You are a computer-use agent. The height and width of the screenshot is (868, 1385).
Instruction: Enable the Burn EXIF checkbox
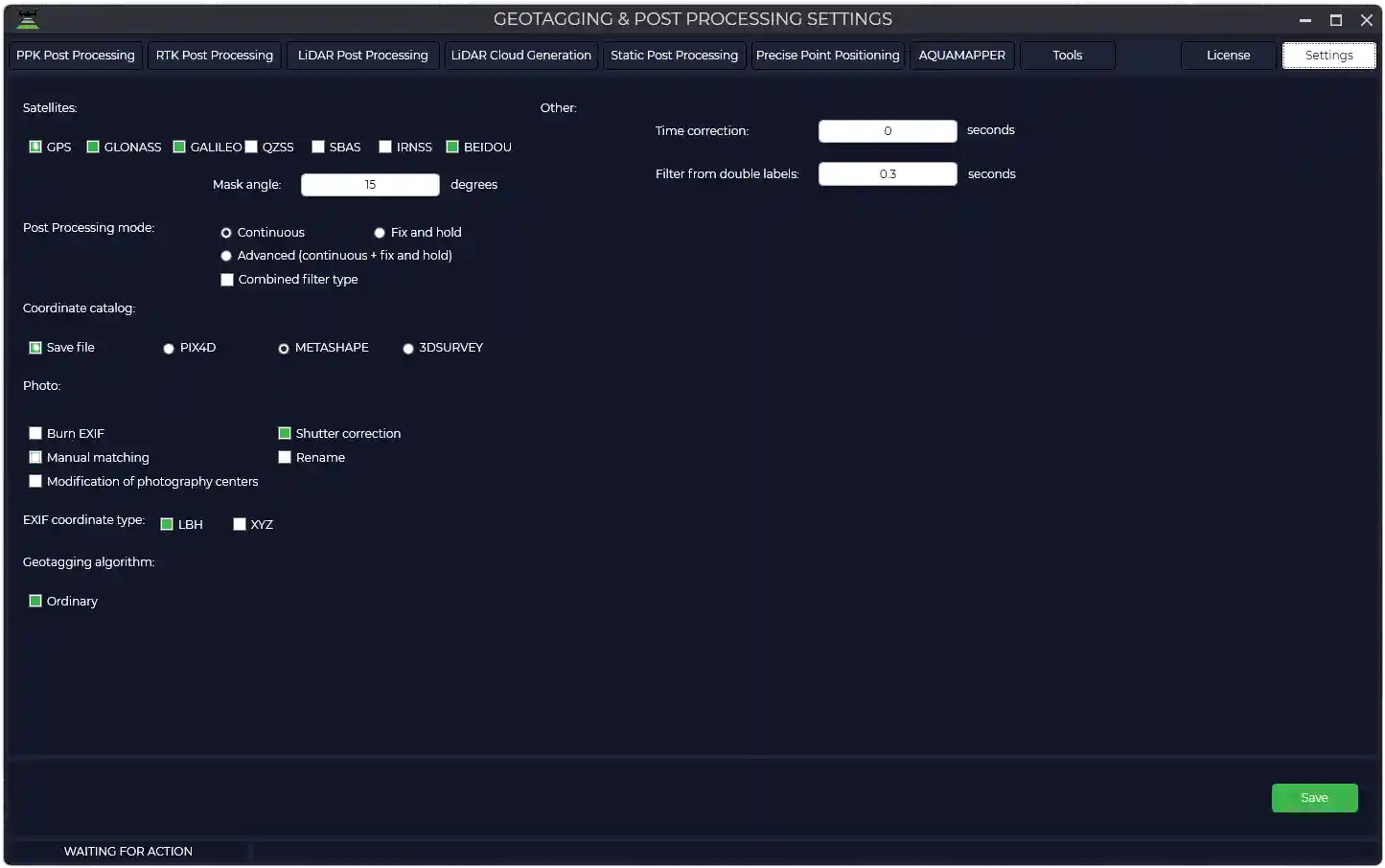(x=35, y=433)
